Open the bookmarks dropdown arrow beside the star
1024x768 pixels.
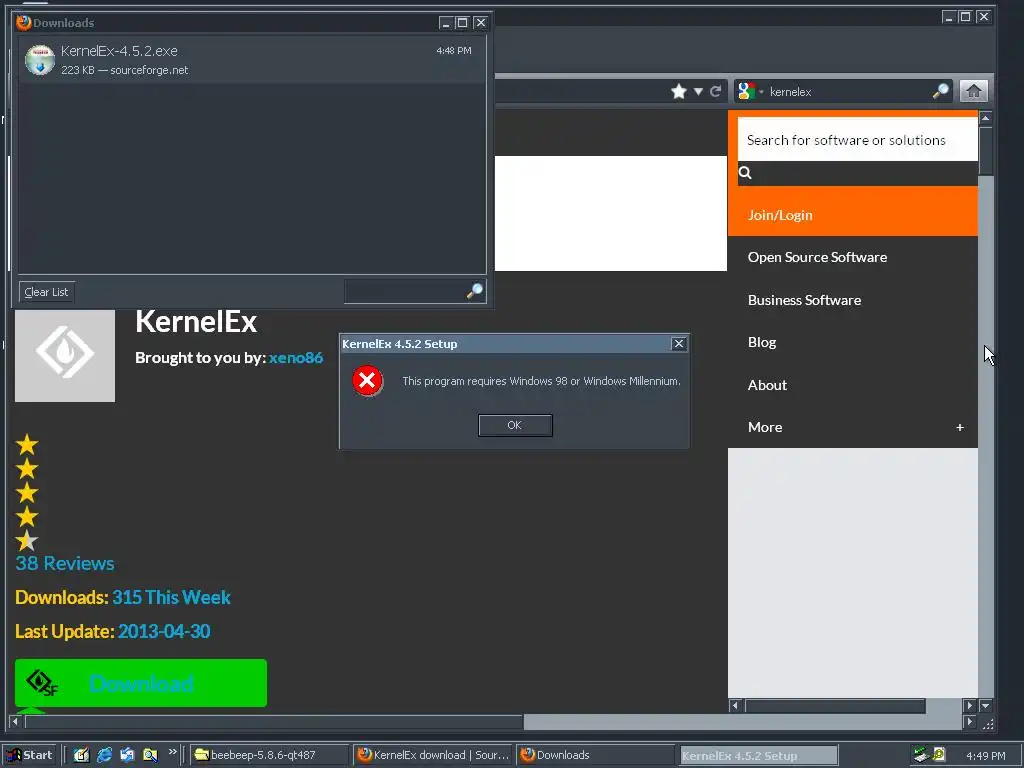pos(698,91)
